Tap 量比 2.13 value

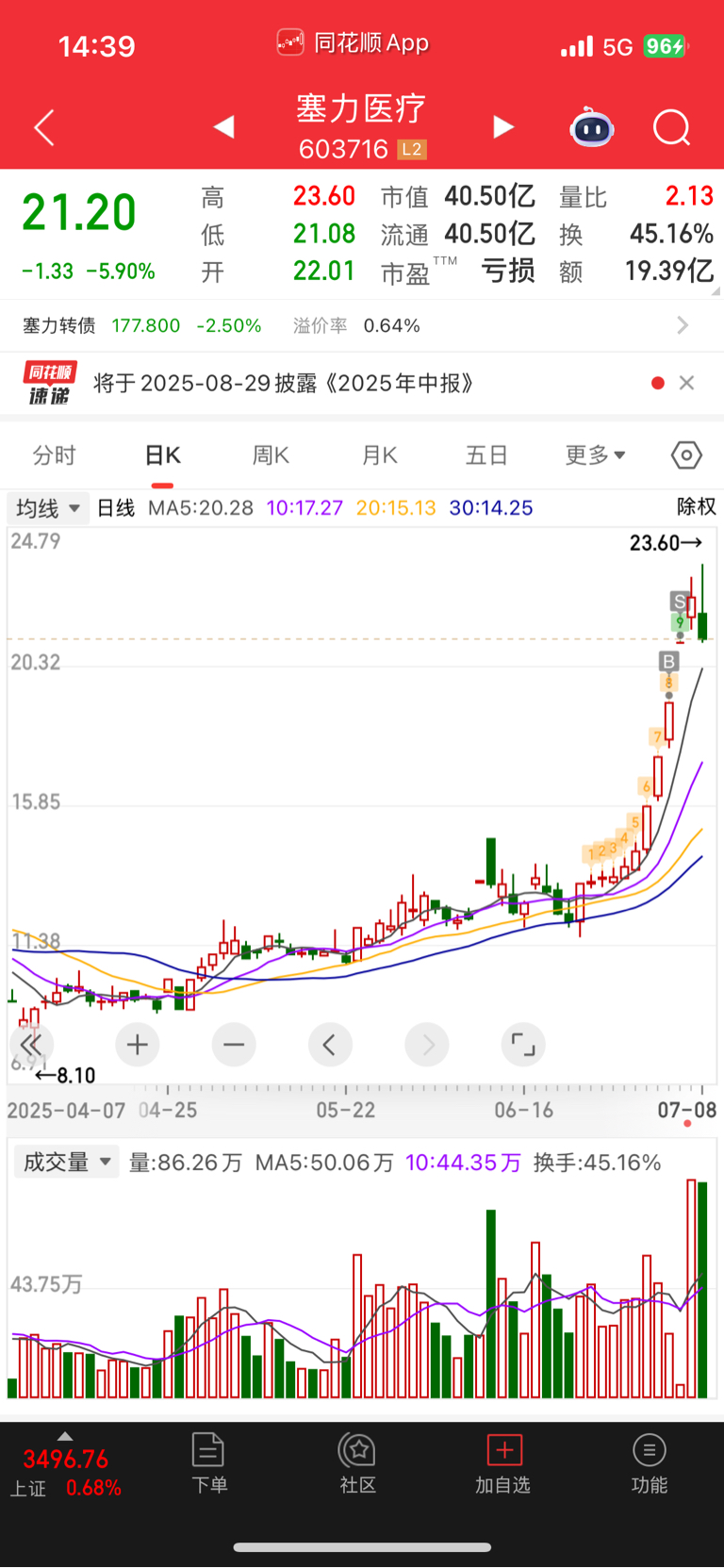click(689, 196)
